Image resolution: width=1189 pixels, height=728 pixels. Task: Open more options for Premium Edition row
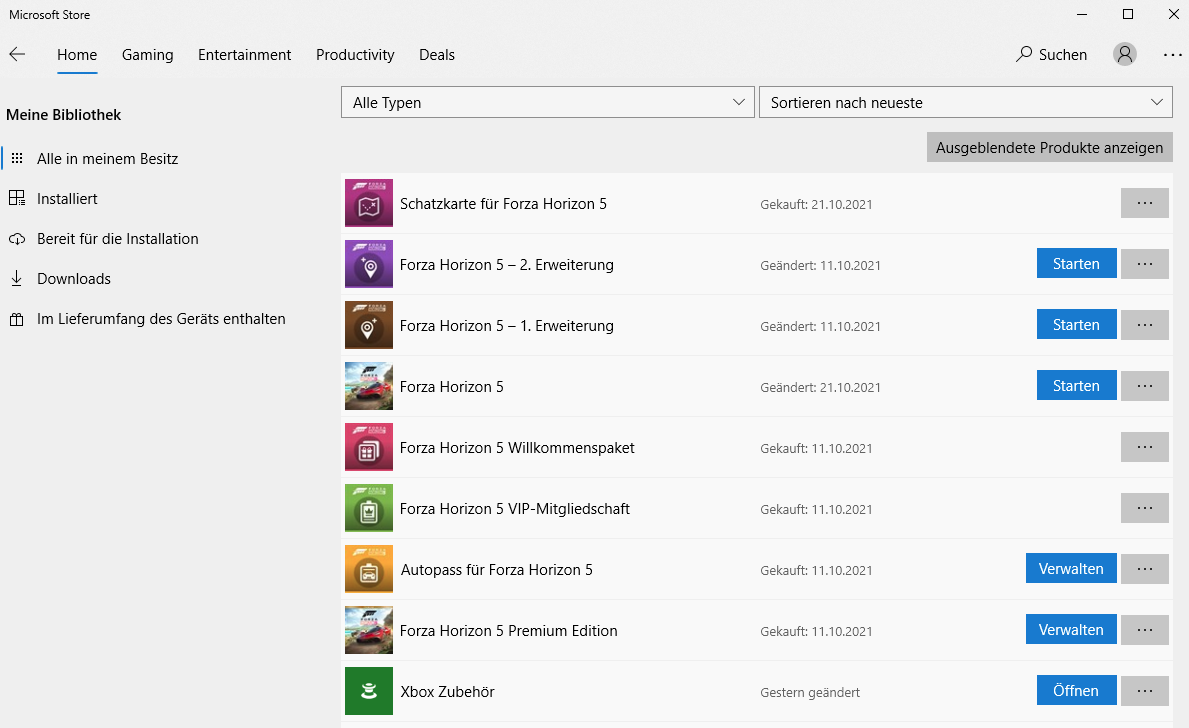tap(1144, 629)
